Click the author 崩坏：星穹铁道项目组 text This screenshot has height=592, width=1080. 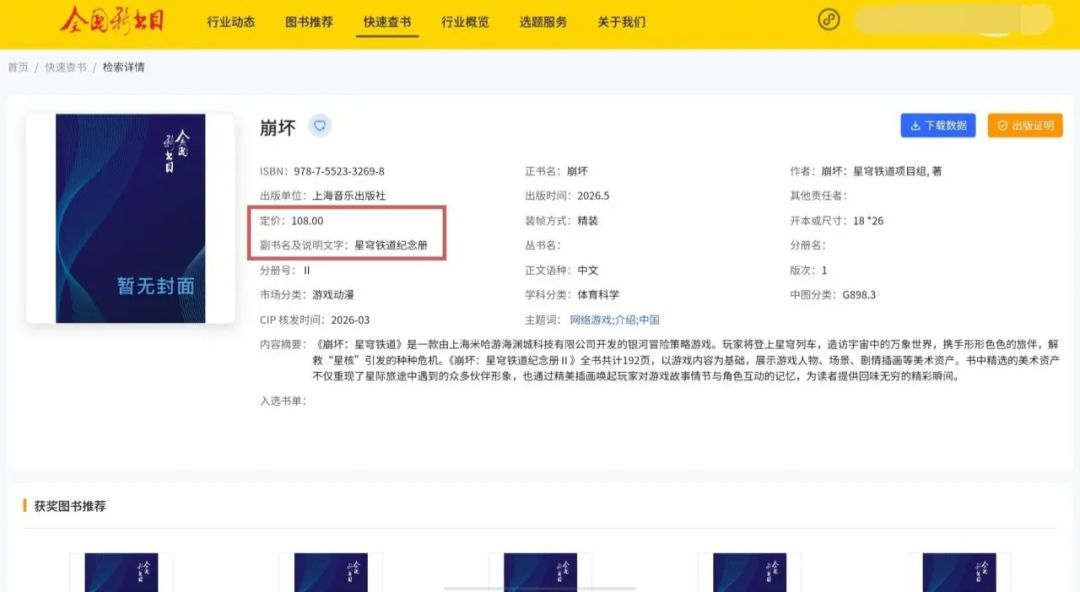tap(874, 171)
